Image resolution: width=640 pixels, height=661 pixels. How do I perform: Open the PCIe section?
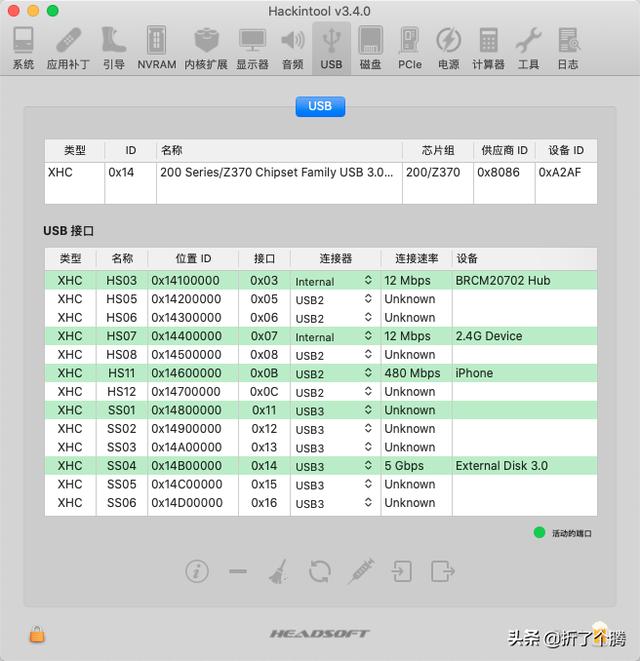tap(409, 48)
